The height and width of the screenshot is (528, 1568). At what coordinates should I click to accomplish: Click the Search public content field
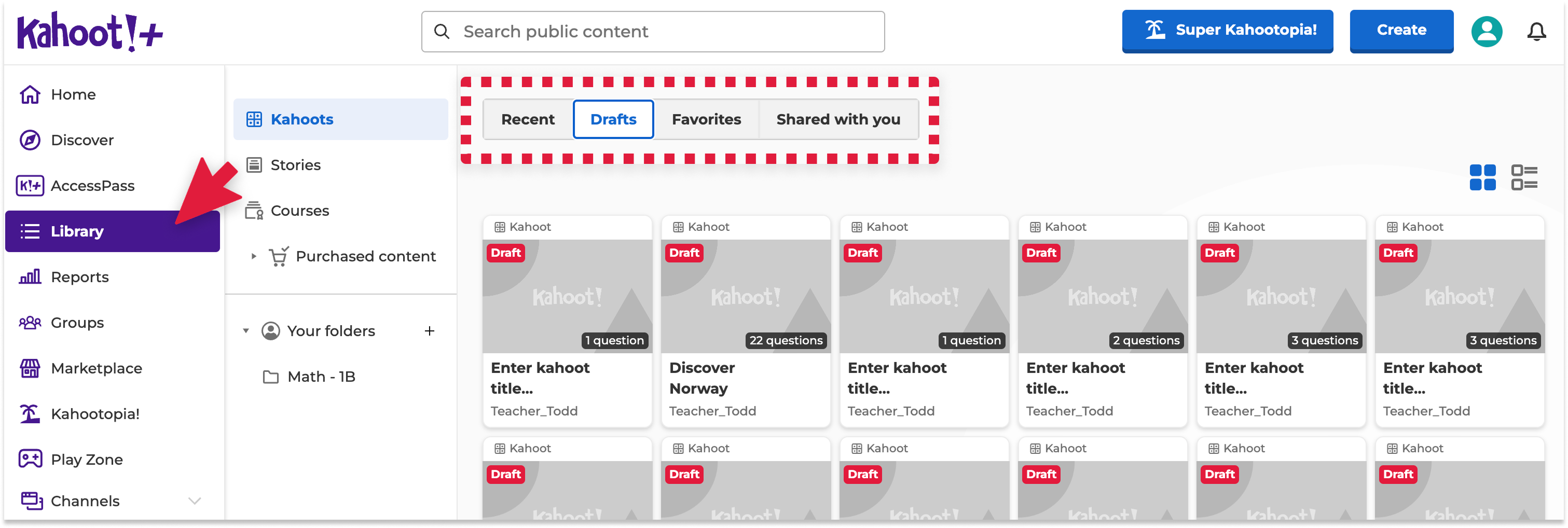click(653, 32)
